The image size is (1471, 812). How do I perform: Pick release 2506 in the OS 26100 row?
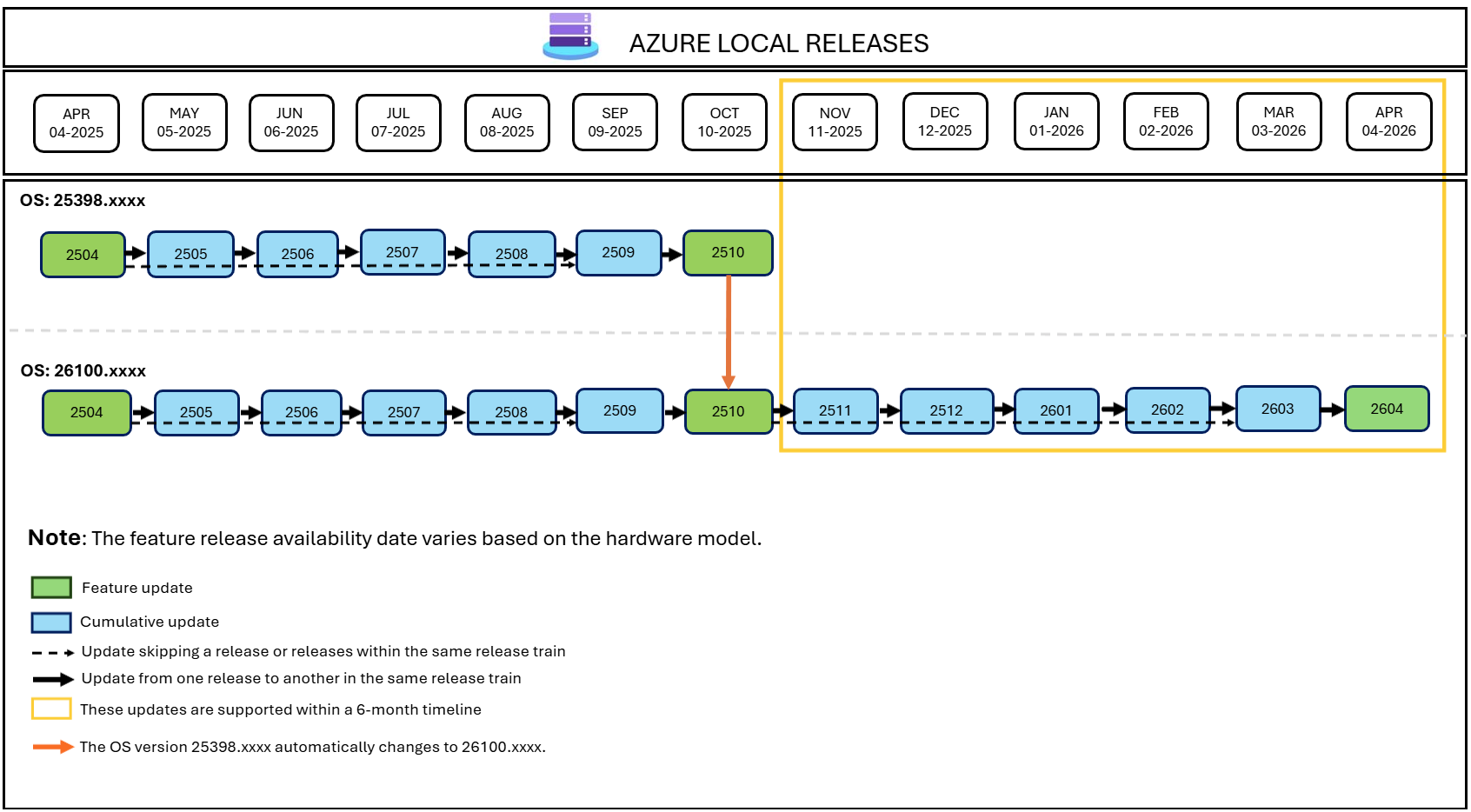tap(302, 412)
